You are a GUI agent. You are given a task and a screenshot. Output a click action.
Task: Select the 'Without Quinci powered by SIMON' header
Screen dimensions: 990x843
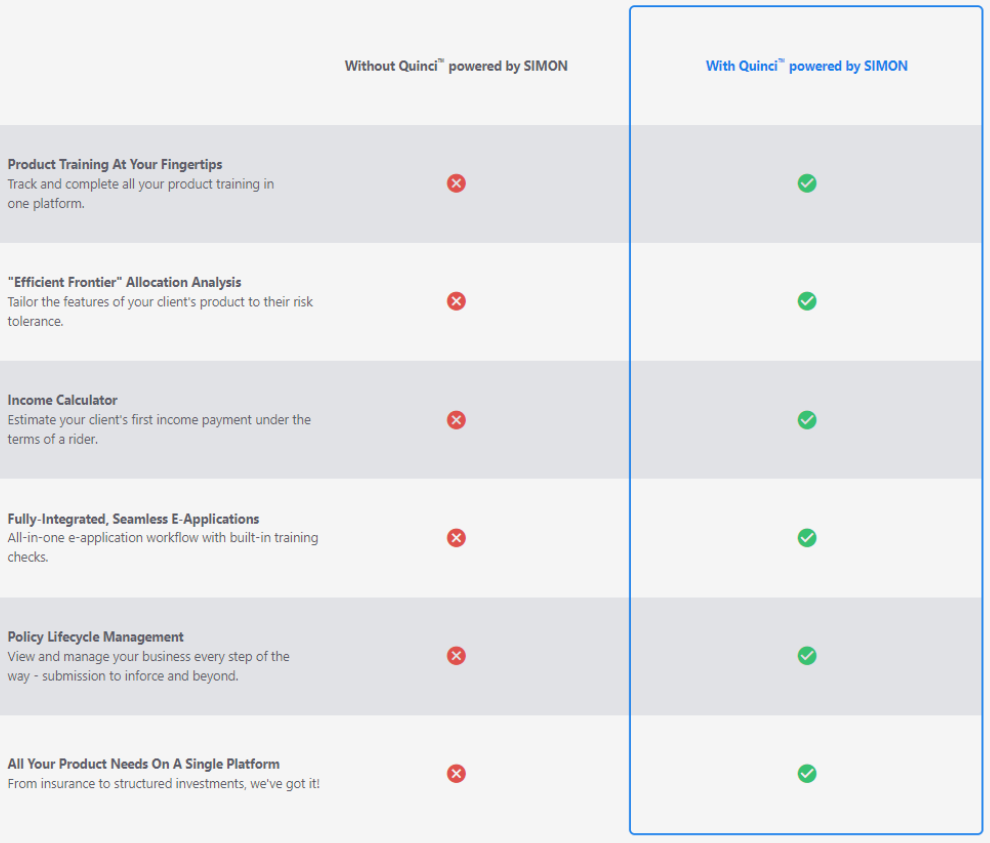click(x=456, y=66)
